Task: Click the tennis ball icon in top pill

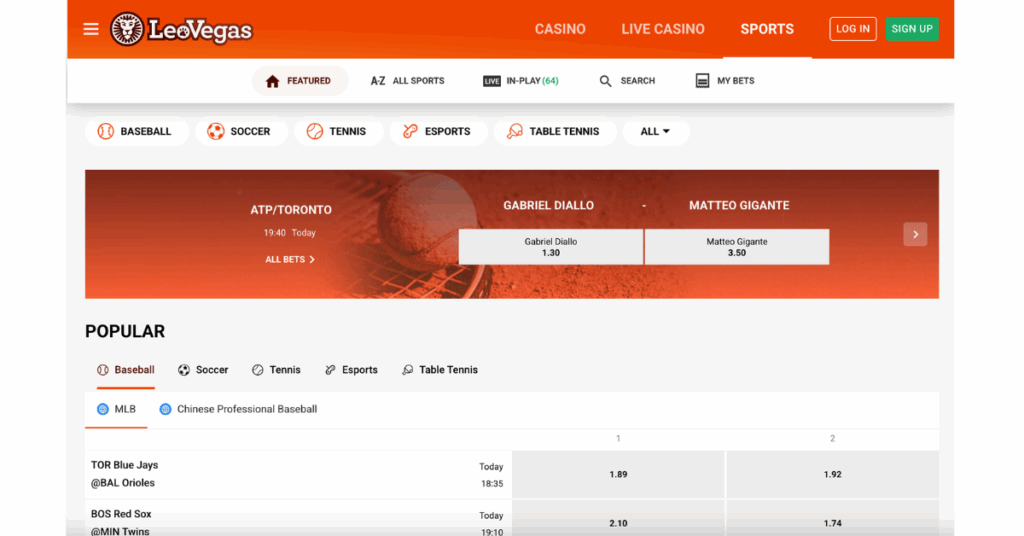Action: (315, 131)
